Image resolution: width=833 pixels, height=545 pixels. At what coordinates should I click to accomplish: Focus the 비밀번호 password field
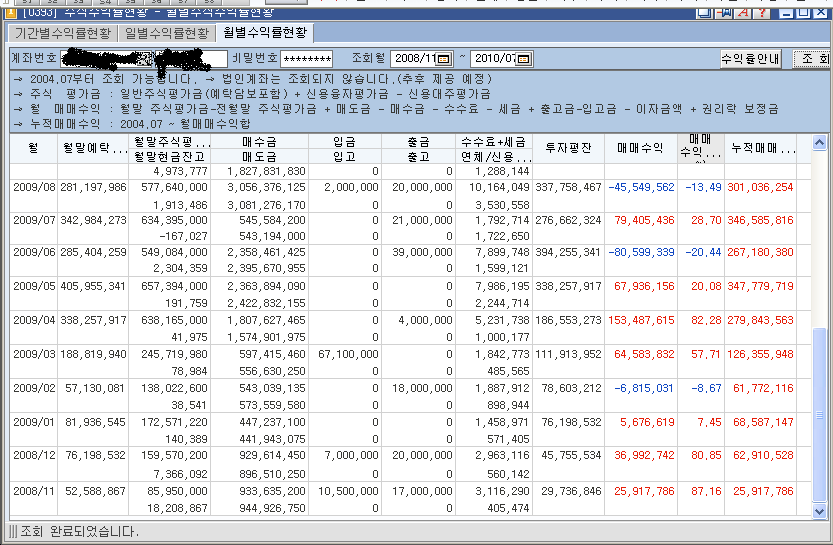(x=307, y=59)
